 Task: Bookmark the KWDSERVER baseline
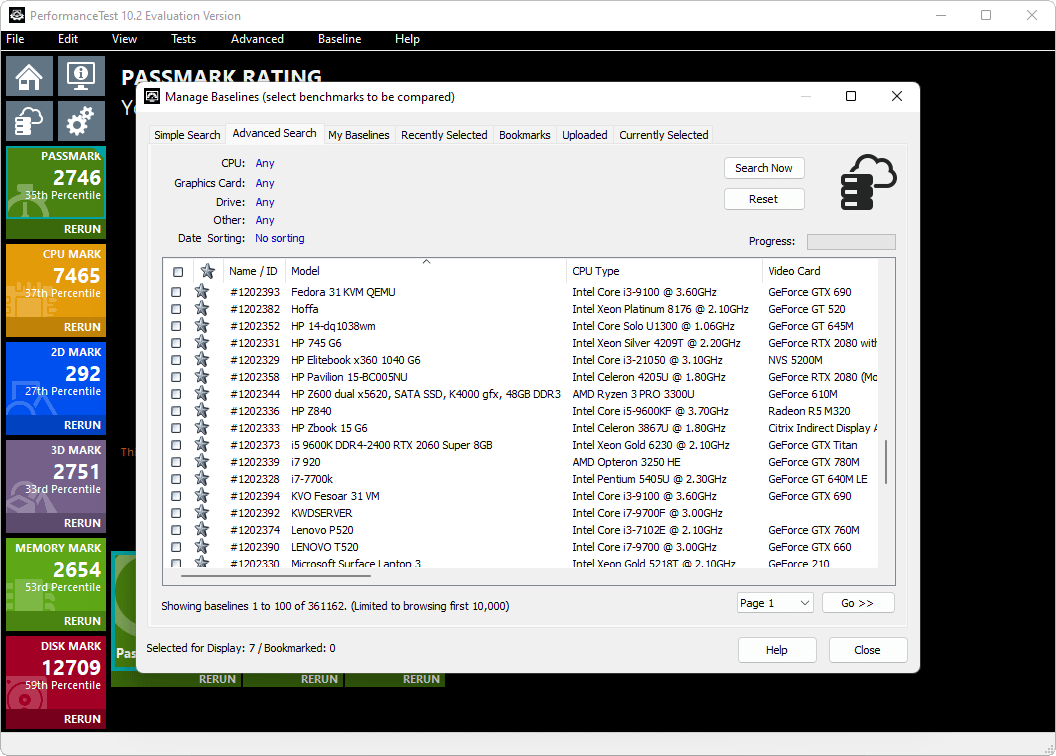pyautogui.click(x=201, y=512)
